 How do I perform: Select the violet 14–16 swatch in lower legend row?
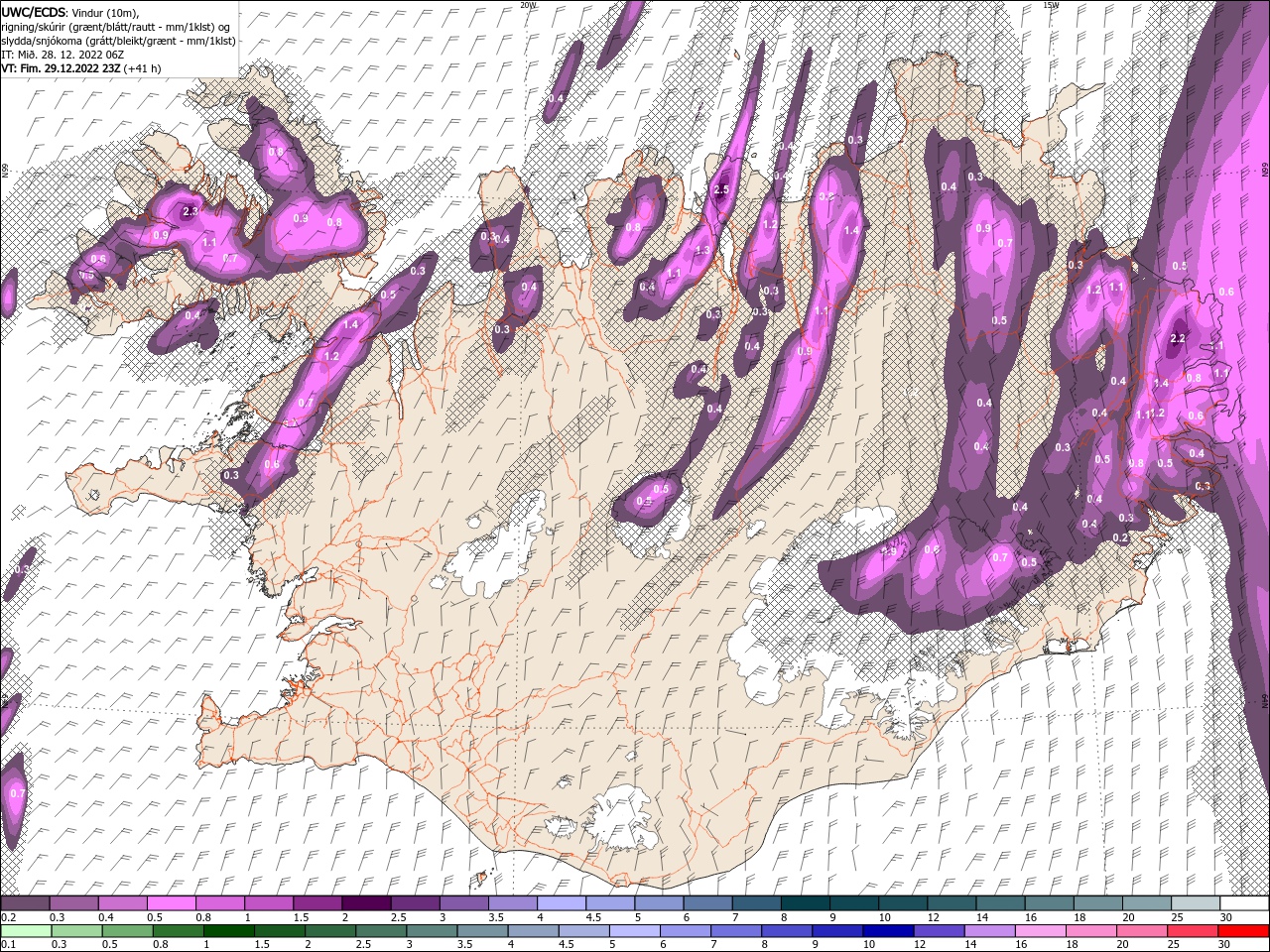[x=990, y=931]
